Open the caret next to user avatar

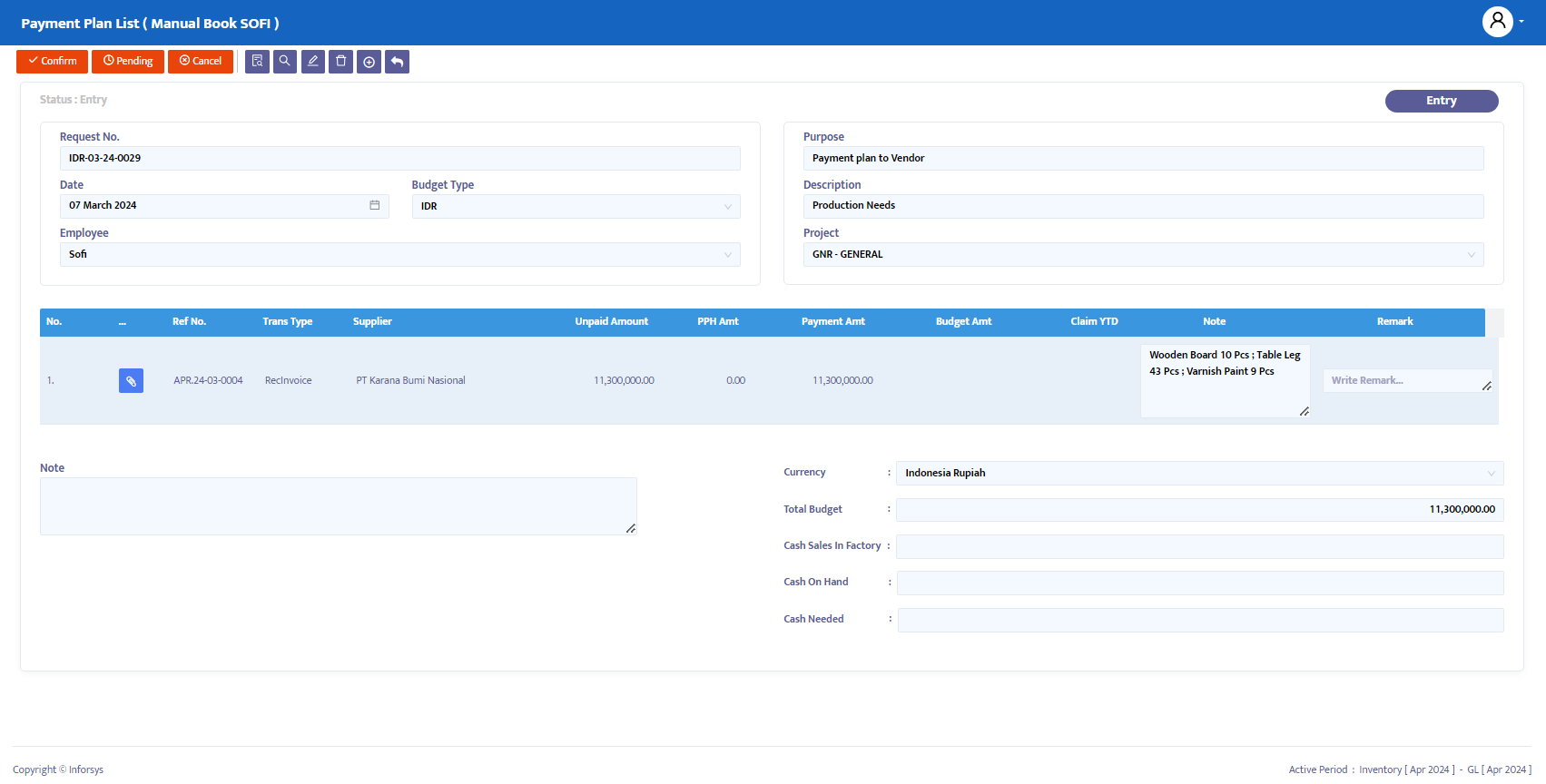[1521, 21]
